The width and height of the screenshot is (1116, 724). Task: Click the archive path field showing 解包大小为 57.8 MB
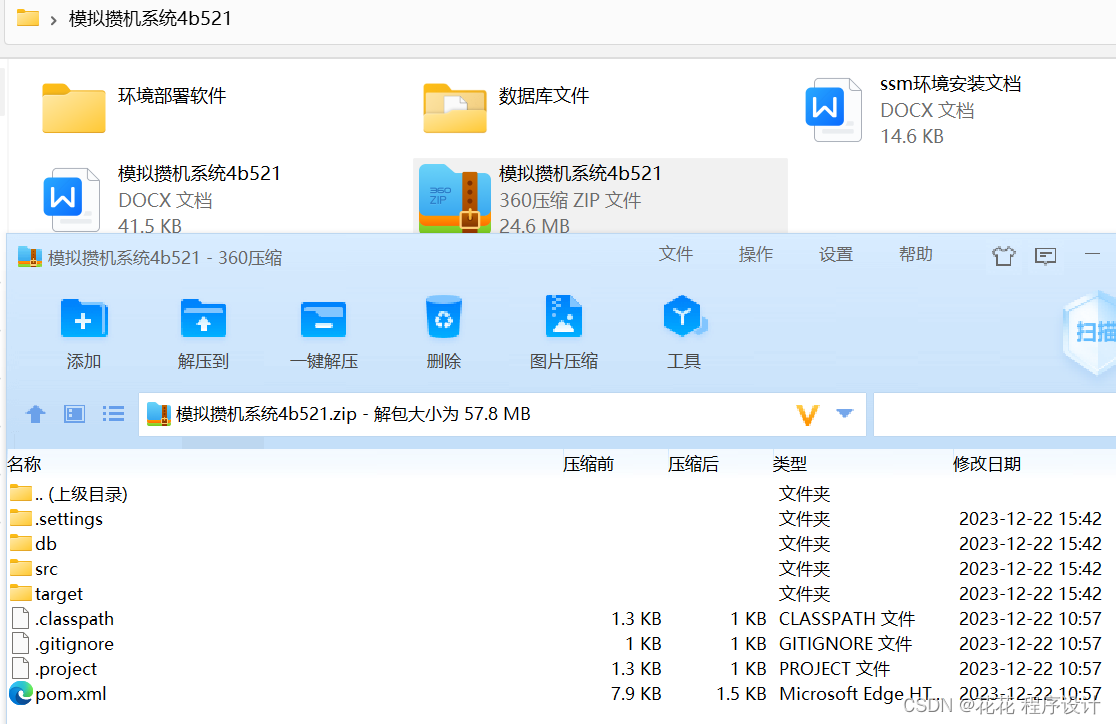[x=502, y=414]
